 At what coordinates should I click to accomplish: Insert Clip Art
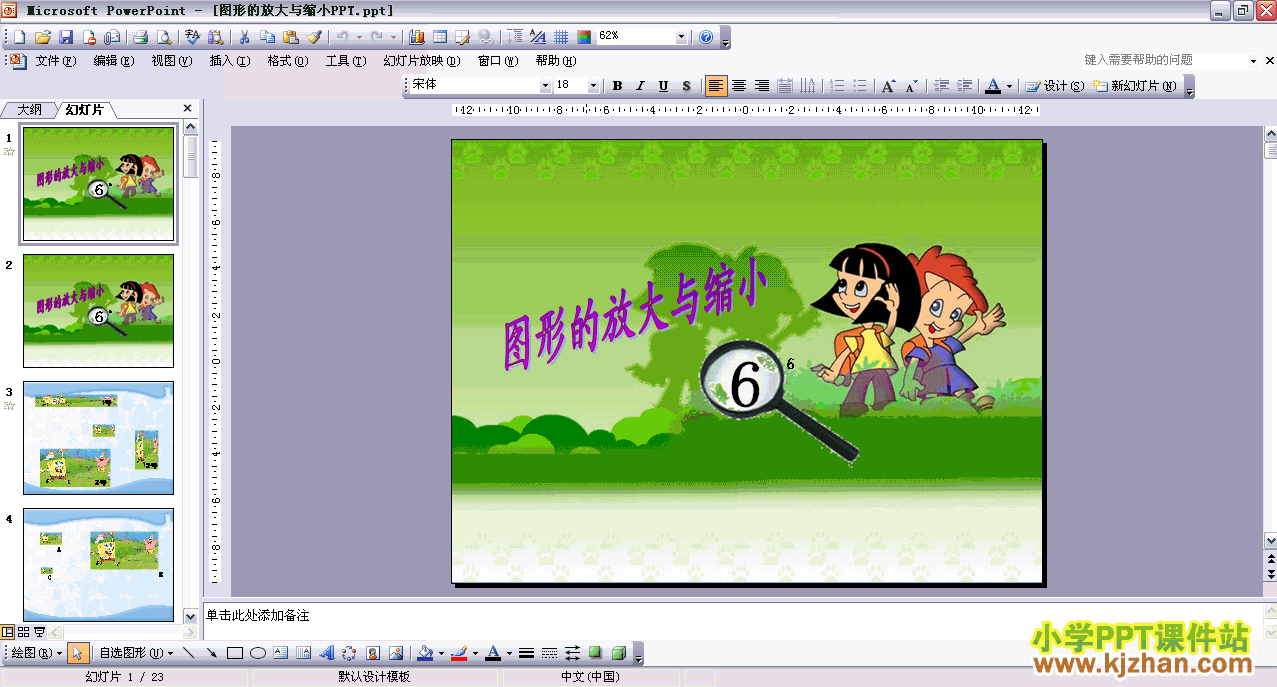[x=372, y=653]
